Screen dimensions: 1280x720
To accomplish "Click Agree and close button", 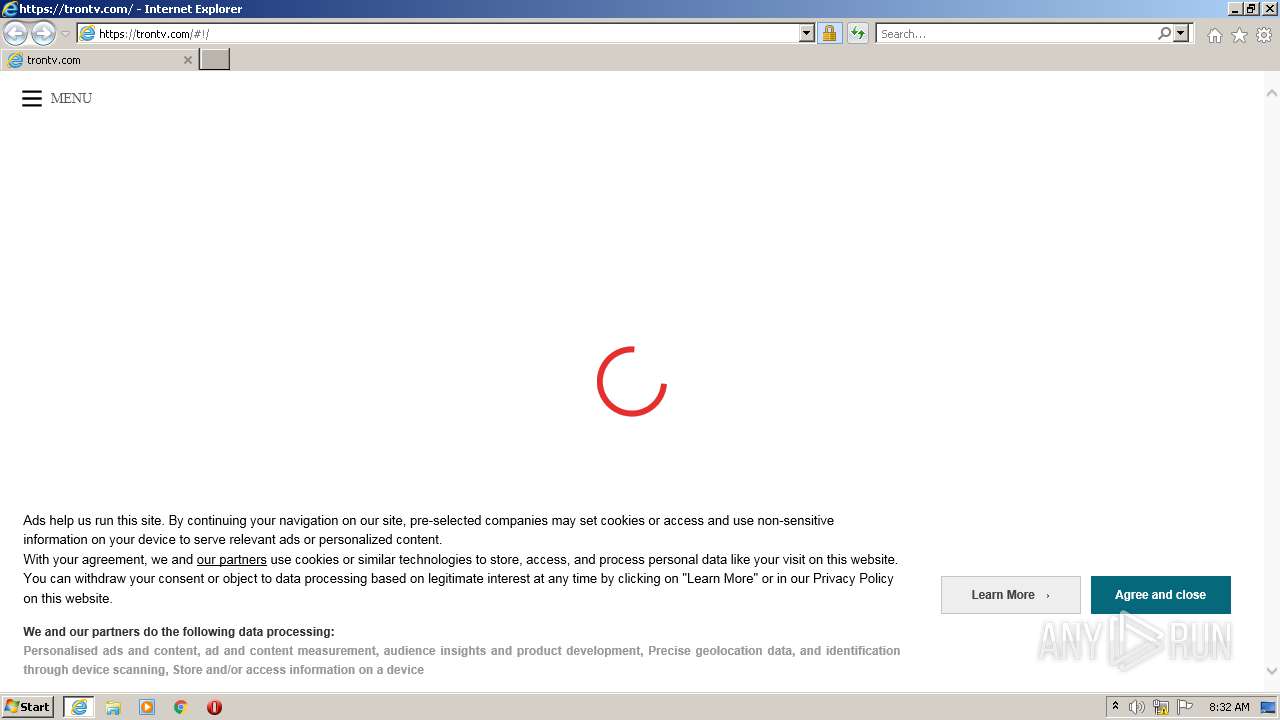I will pyautogui.click(x=1160, y=595).
